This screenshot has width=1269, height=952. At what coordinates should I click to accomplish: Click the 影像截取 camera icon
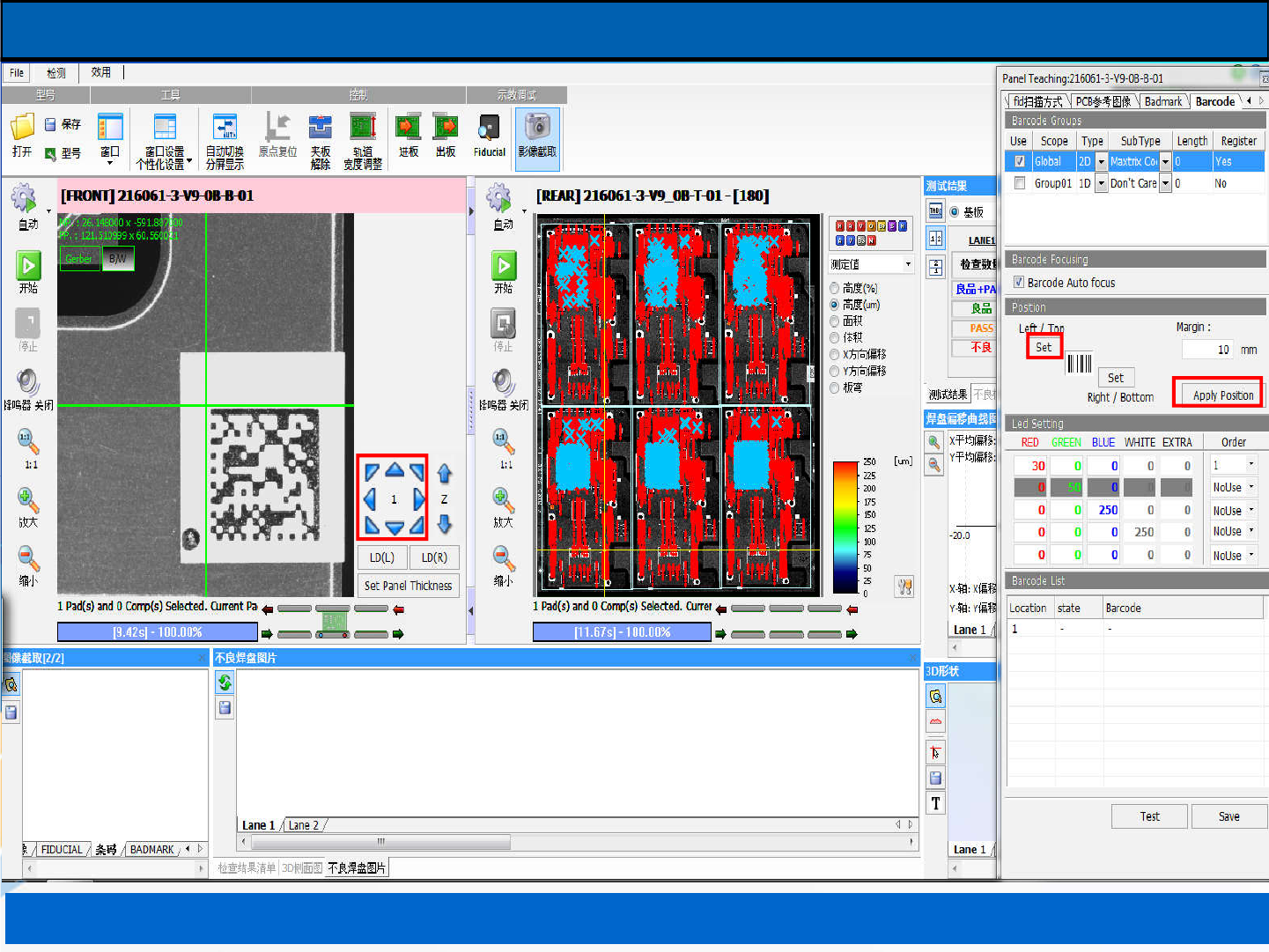pyautogui.click(x=536, y=129)
